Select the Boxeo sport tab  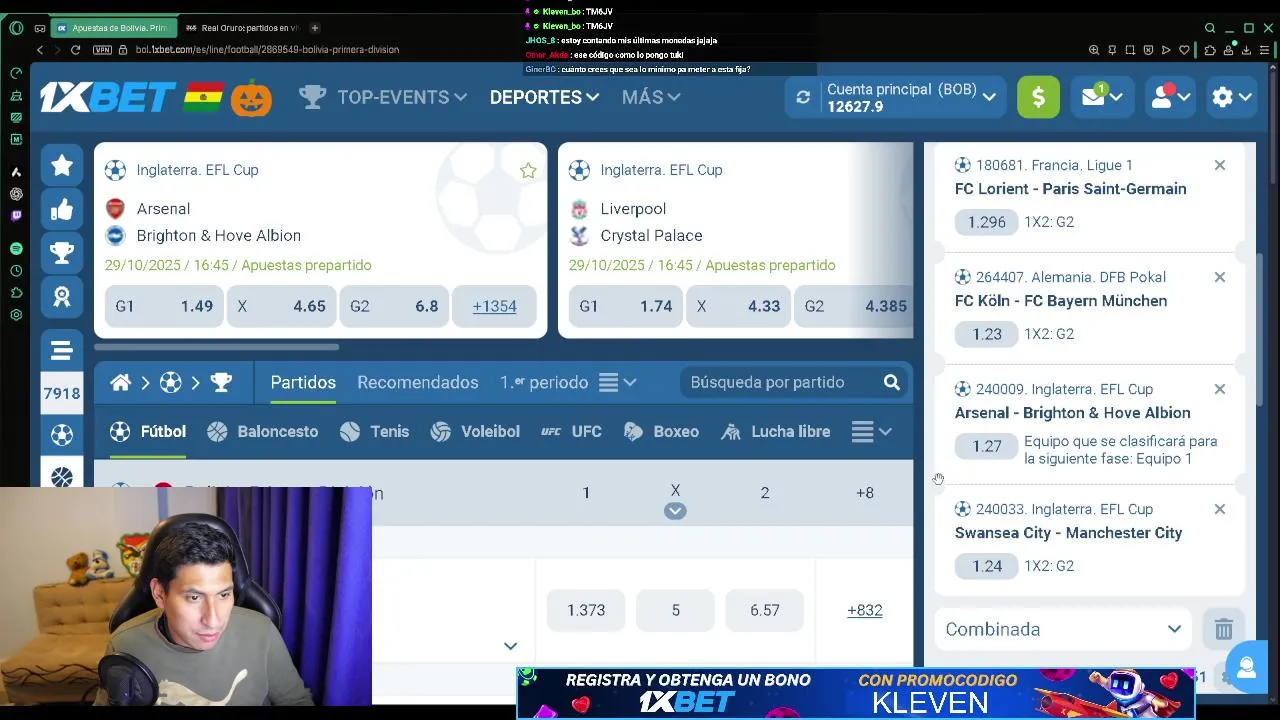[661, 431]
